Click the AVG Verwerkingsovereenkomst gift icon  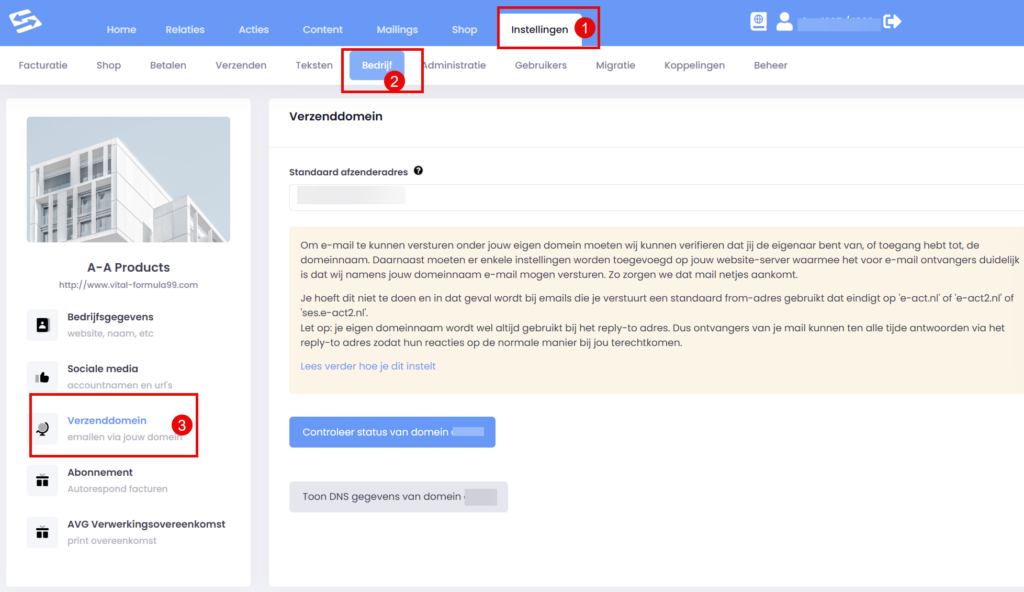42,532
